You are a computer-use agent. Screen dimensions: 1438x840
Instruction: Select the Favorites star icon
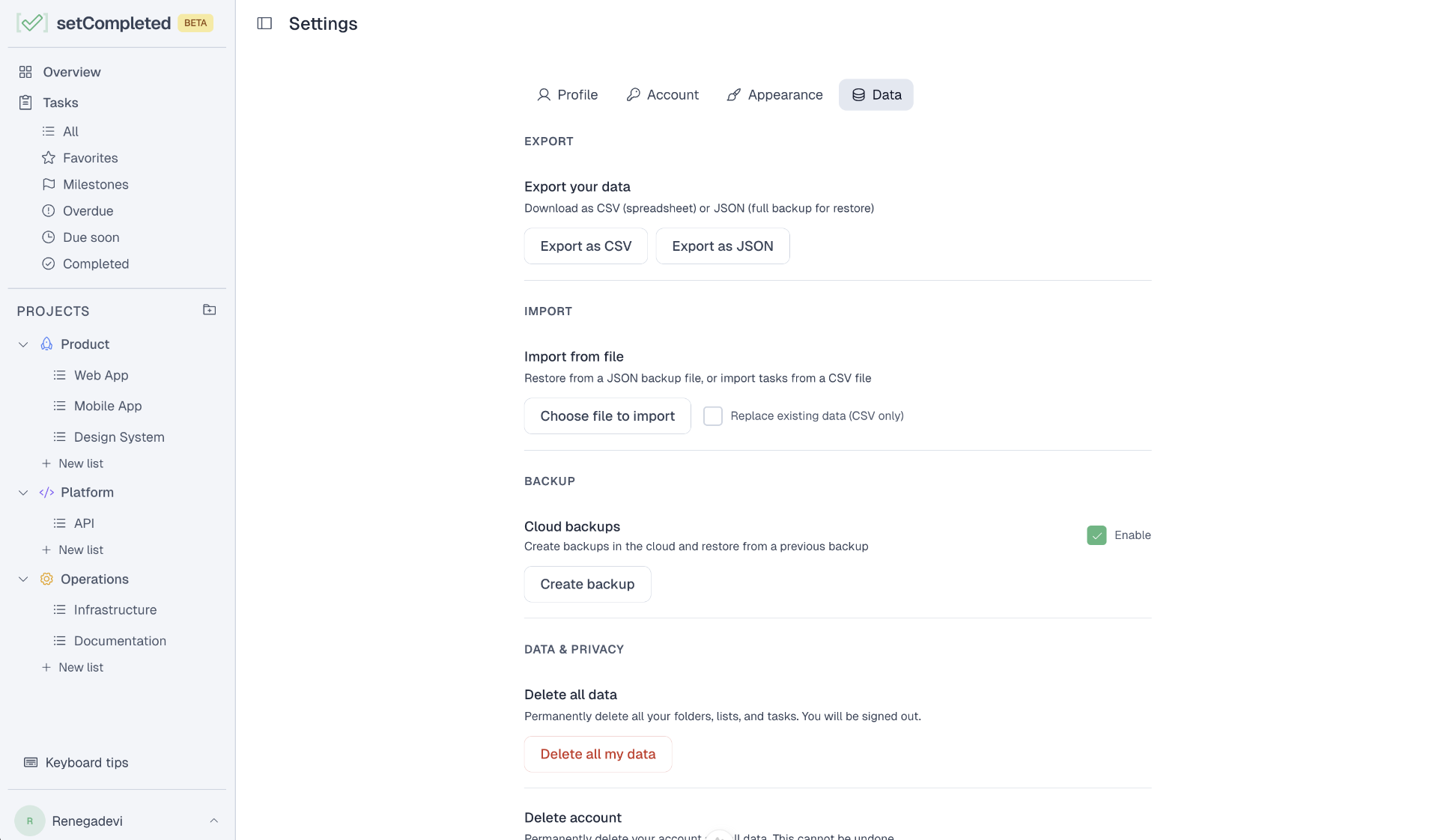[48, 158]
